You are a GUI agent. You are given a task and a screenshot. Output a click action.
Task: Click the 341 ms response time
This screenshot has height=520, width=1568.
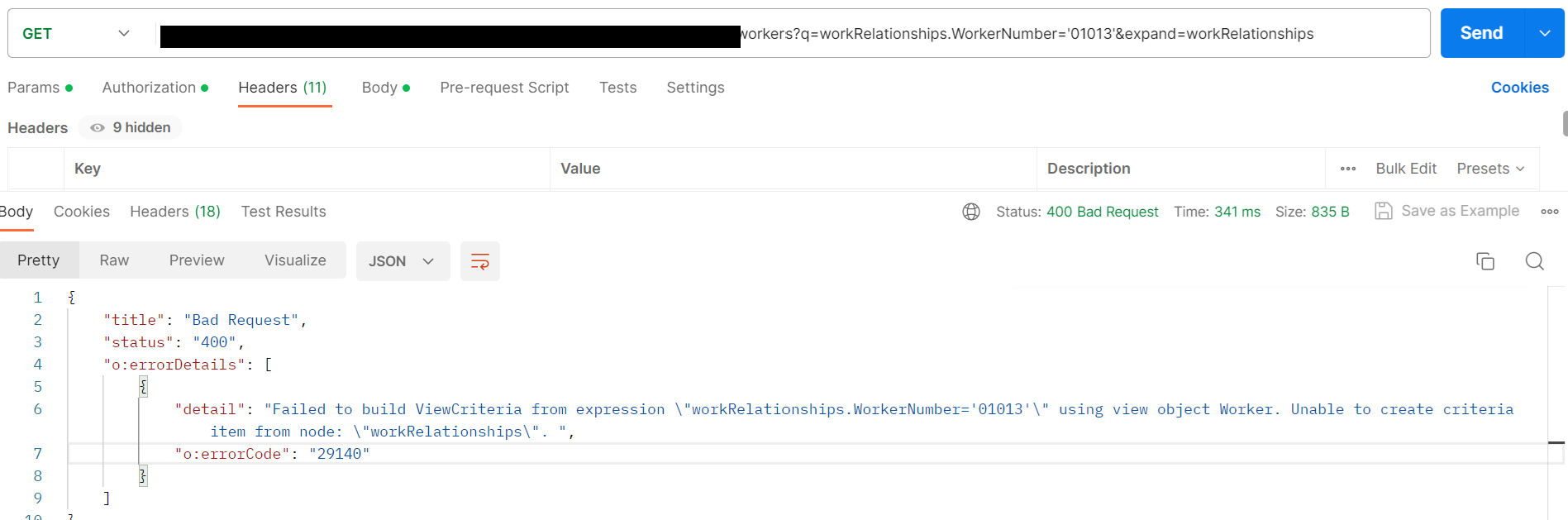click(x=1237, y=212)
